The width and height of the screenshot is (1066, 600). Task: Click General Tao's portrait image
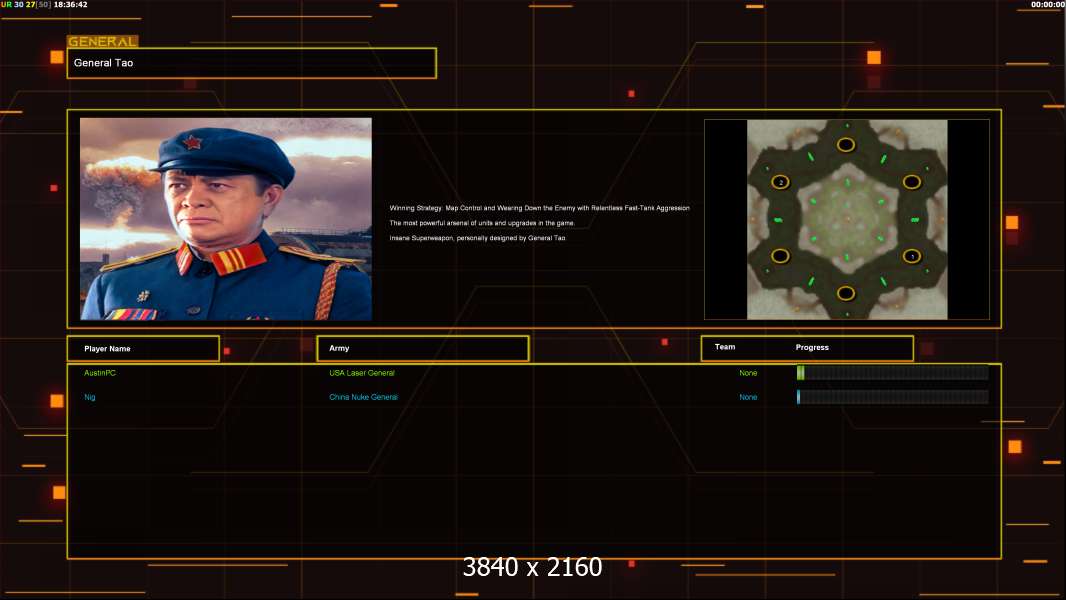click(226, 219)
